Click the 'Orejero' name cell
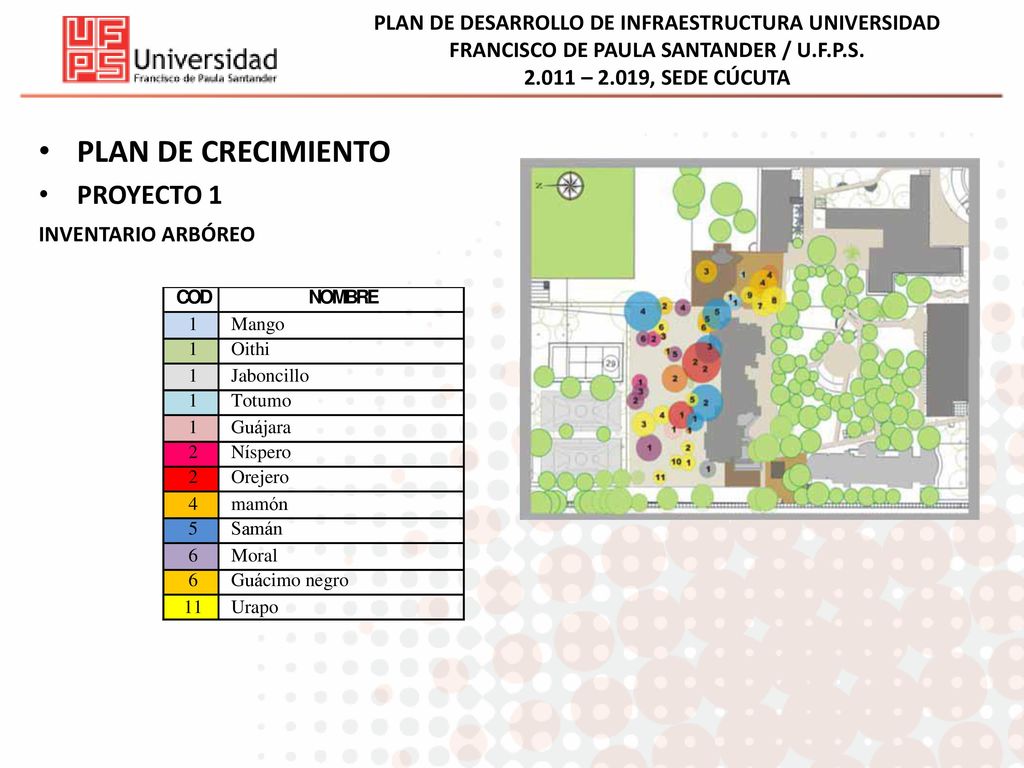The height and width of the screenshot is (768, 1024). [x=341, y=478]
